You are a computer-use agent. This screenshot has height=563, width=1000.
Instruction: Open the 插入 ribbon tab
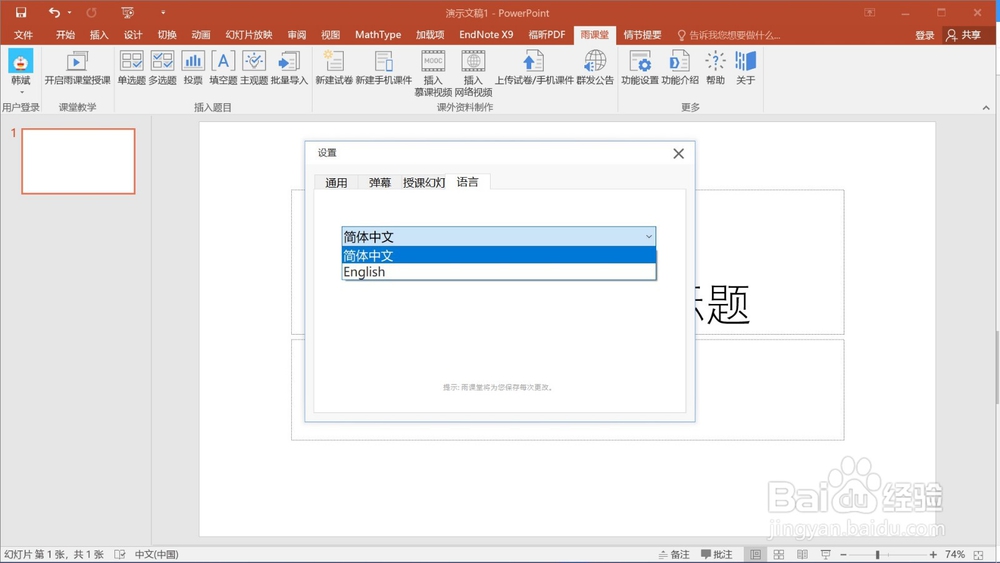[99, 34]
